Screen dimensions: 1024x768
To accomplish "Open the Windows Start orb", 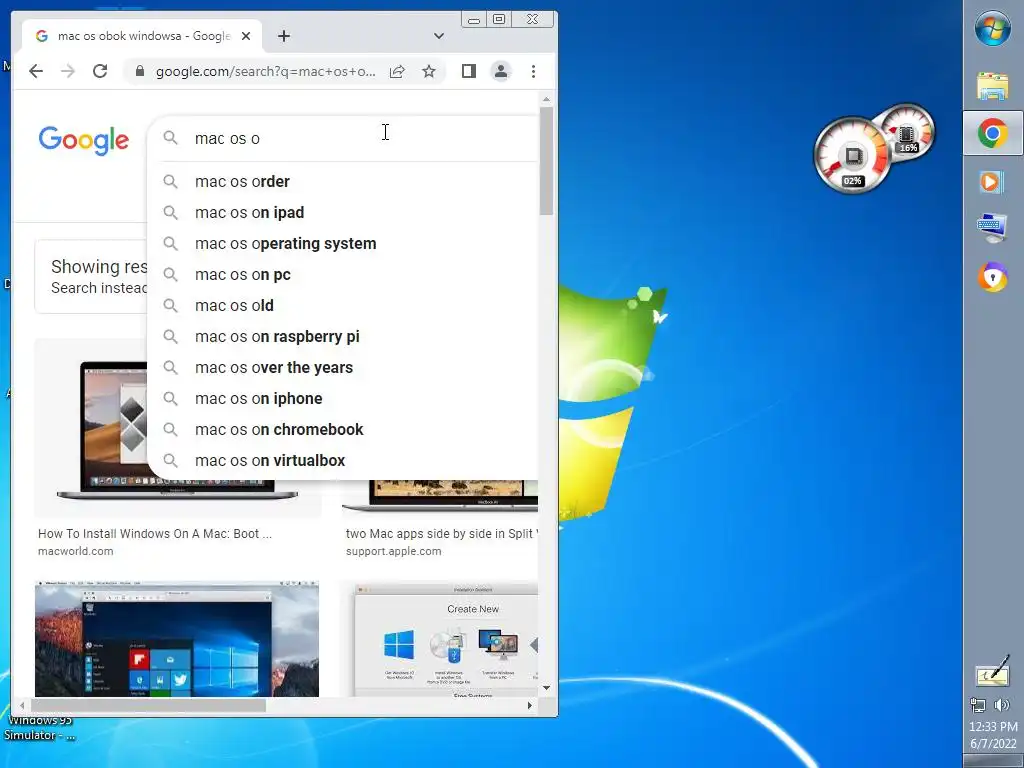I will (x=993, y=28).
